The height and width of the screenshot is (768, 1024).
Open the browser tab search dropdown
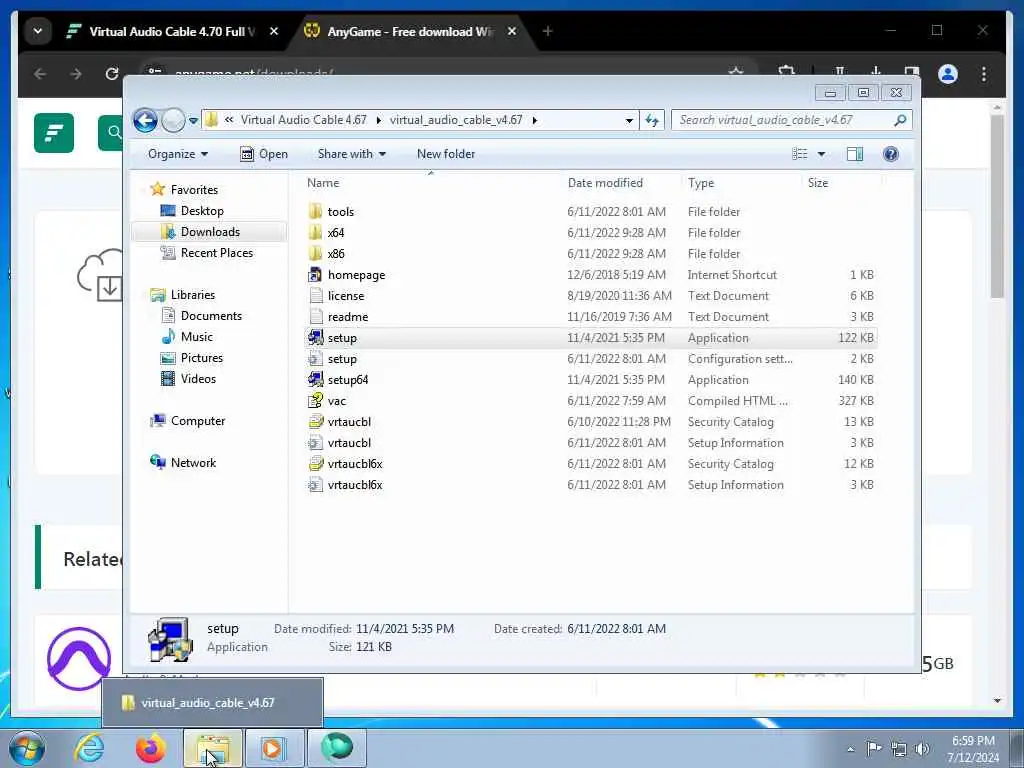(x=38, y=31)
